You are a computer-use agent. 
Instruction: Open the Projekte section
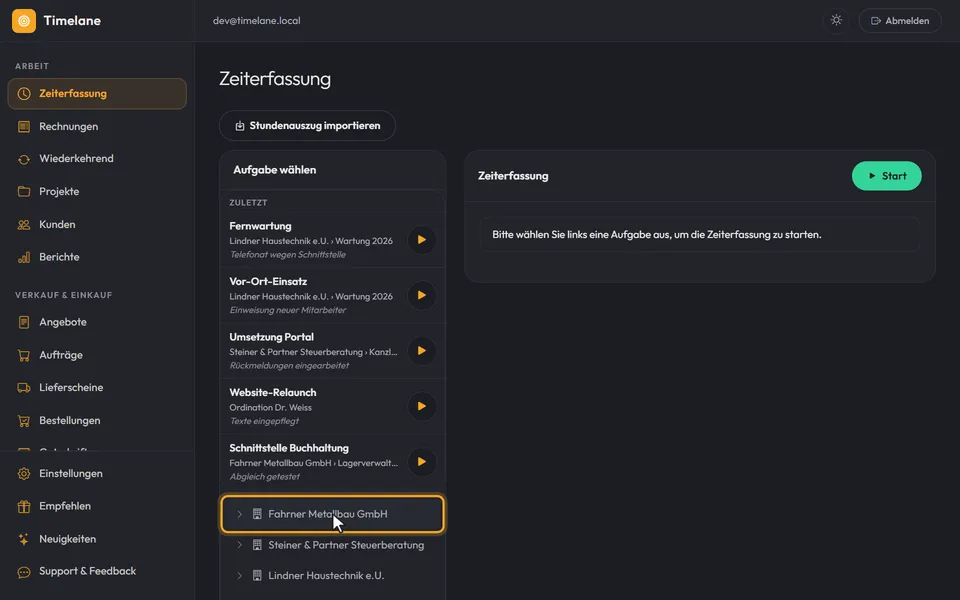[x=97, y=192]
